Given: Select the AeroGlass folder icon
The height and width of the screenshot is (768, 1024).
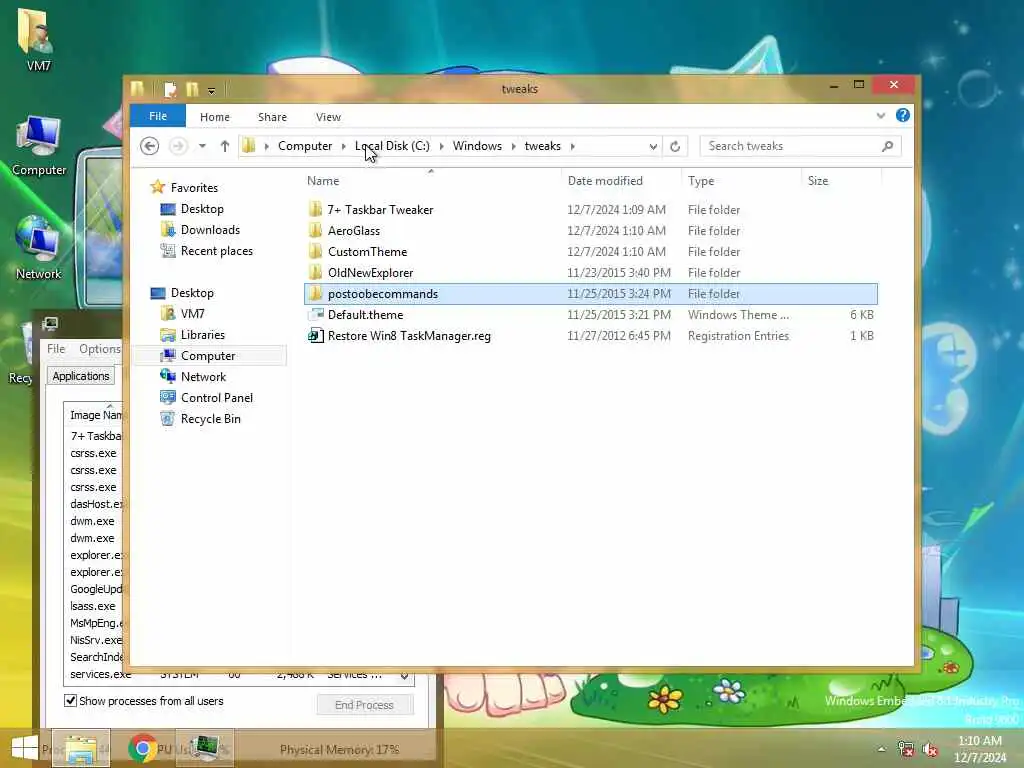Looking at the screenshot, I should (x=316, y=231).
